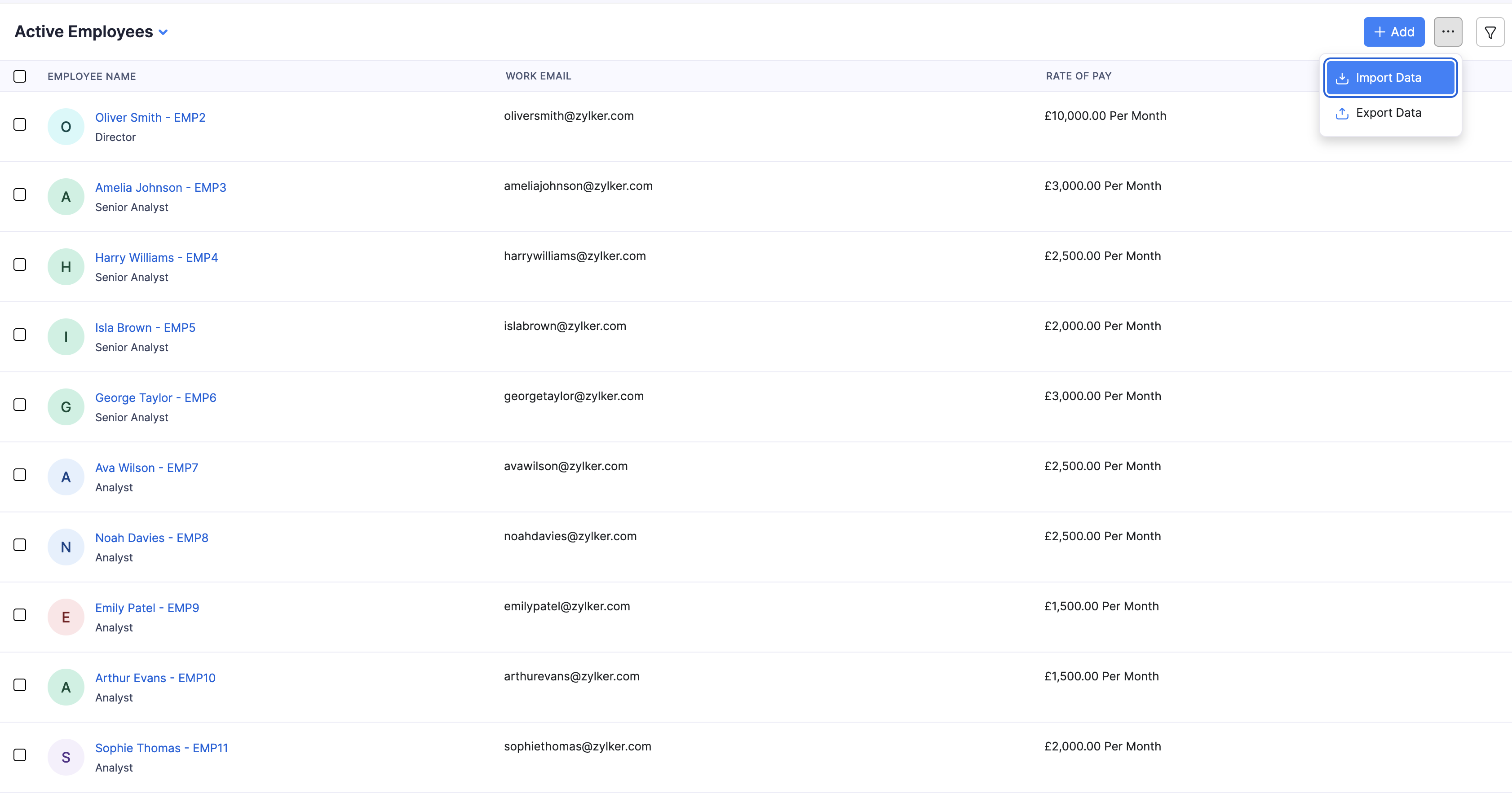Viewport: 1512px width, 794px height.
Task: Select George Taylor's checkbox
Action: pos(20,405)
